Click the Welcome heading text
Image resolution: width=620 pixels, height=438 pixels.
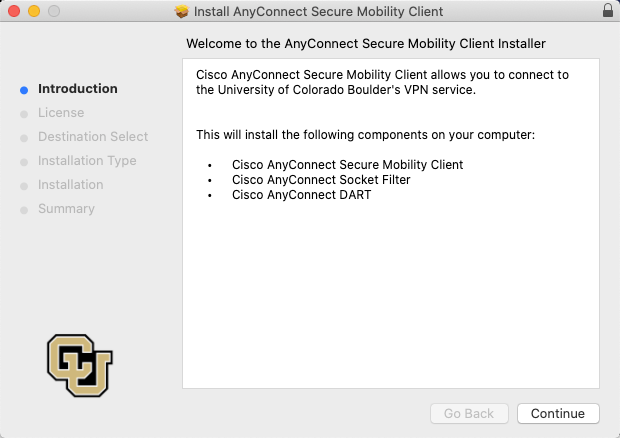pyautogui.click(x=366, y=44)
